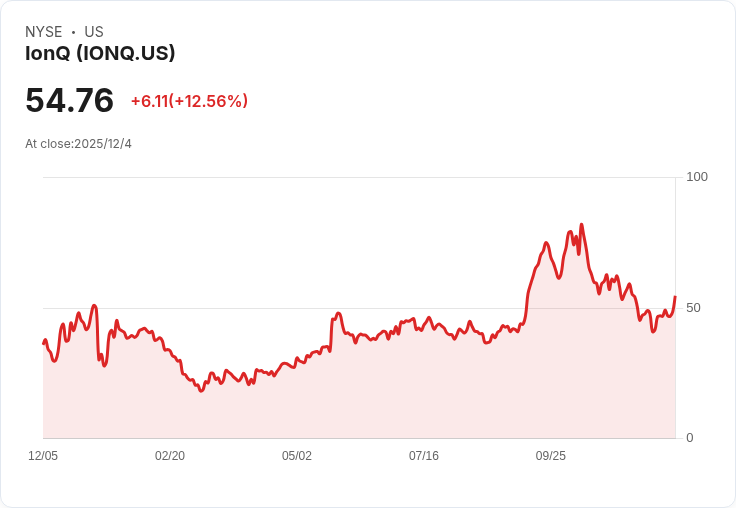736x508 pixels.
Task: Select the 09/25 date on x-axis
Action: pyautogui.click(x=551, y=456)
